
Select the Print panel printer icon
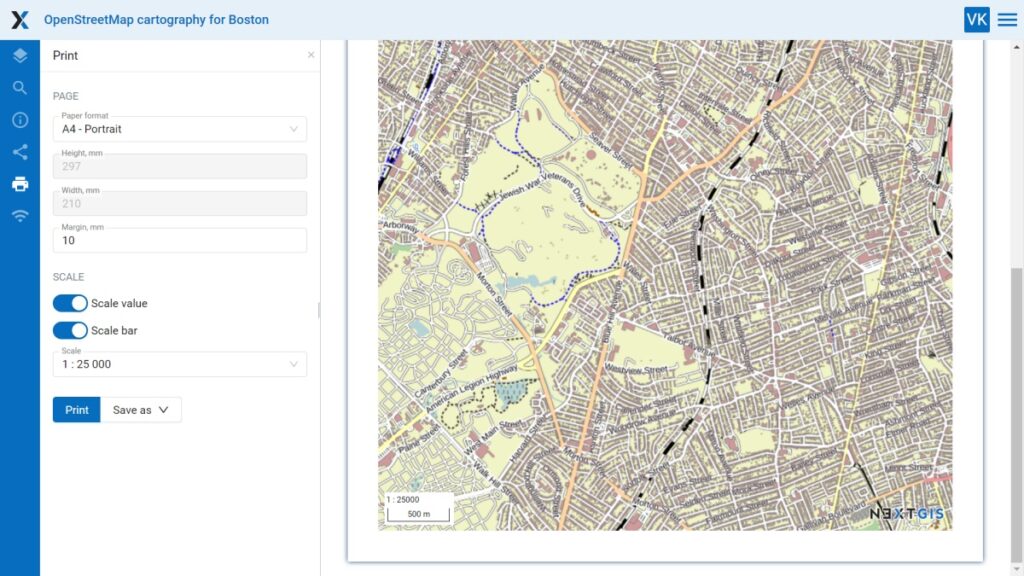click(20, 184)
